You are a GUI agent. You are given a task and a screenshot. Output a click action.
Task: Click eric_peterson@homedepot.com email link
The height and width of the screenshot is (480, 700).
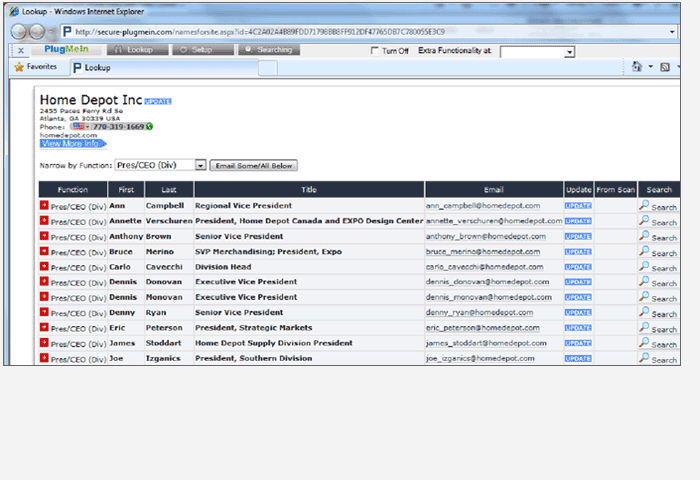click(482, 328)
